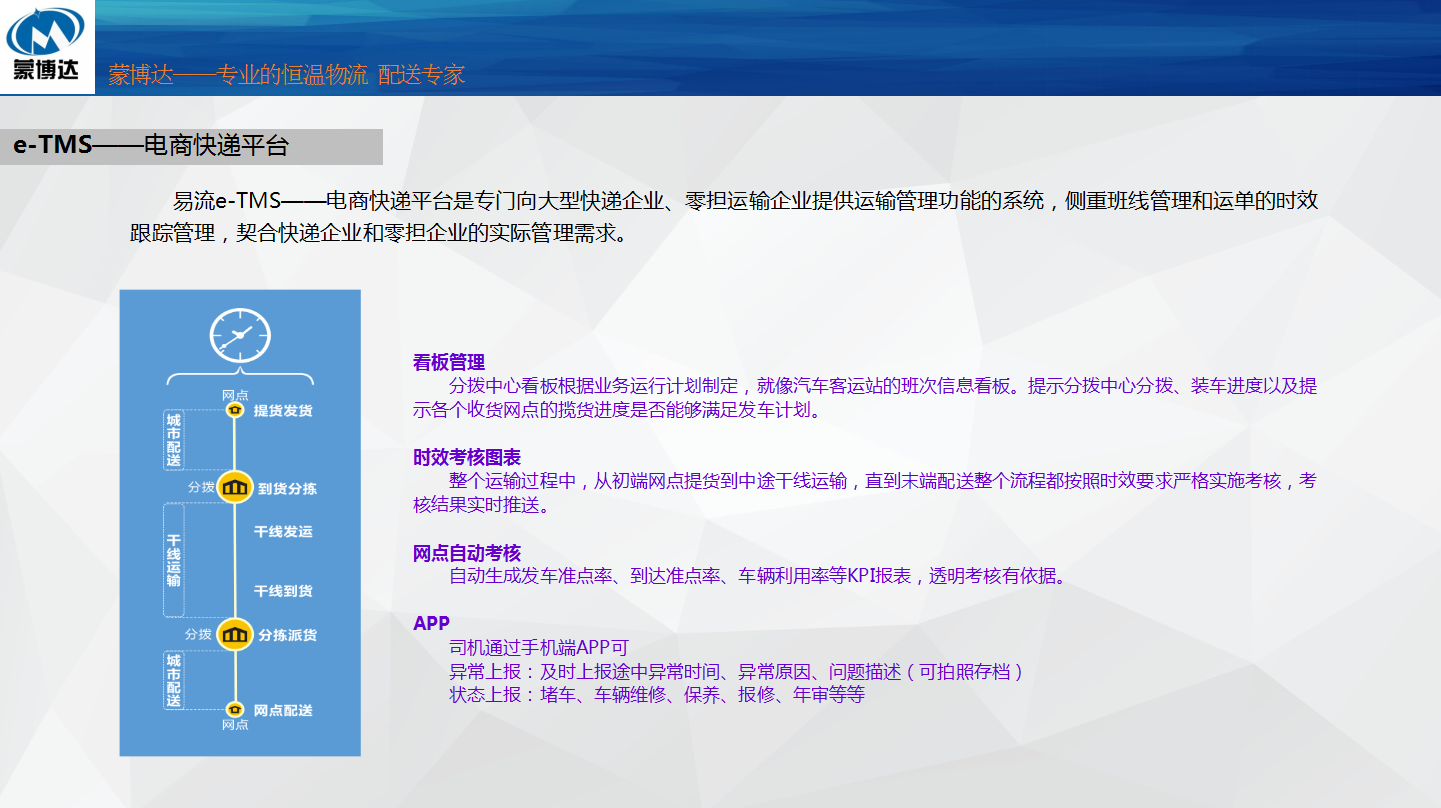This screenshot has width=1441, height=808.
Task: Click the 蒙博达 company logo
Action: coord(46,45)
